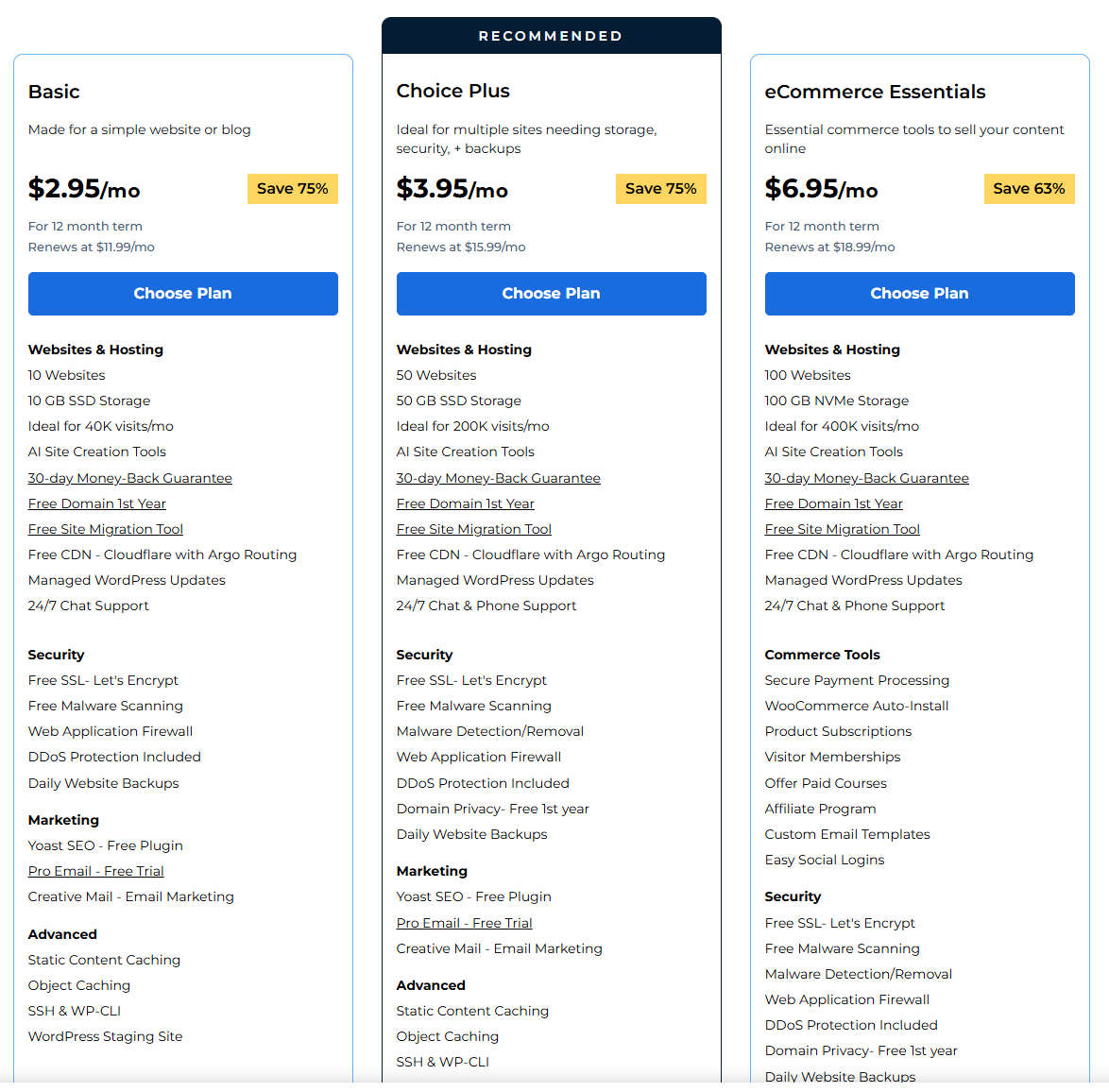
Task: Open Basic plan's Free Domain 1st Year link
Action: (96, 503)
